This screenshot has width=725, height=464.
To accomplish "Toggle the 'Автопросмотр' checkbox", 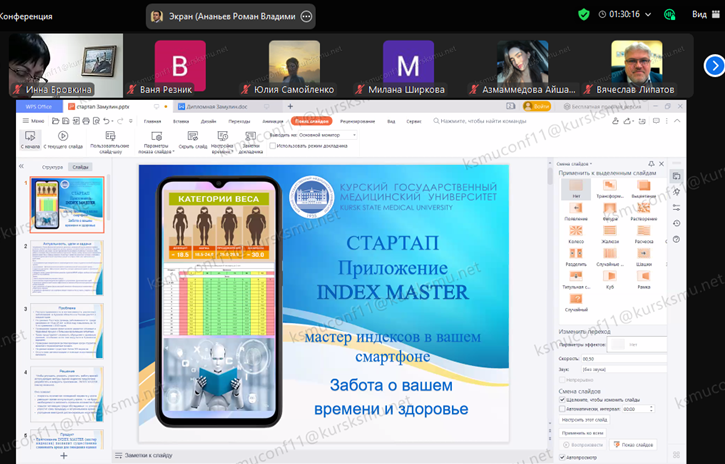I will click(562, 458).
